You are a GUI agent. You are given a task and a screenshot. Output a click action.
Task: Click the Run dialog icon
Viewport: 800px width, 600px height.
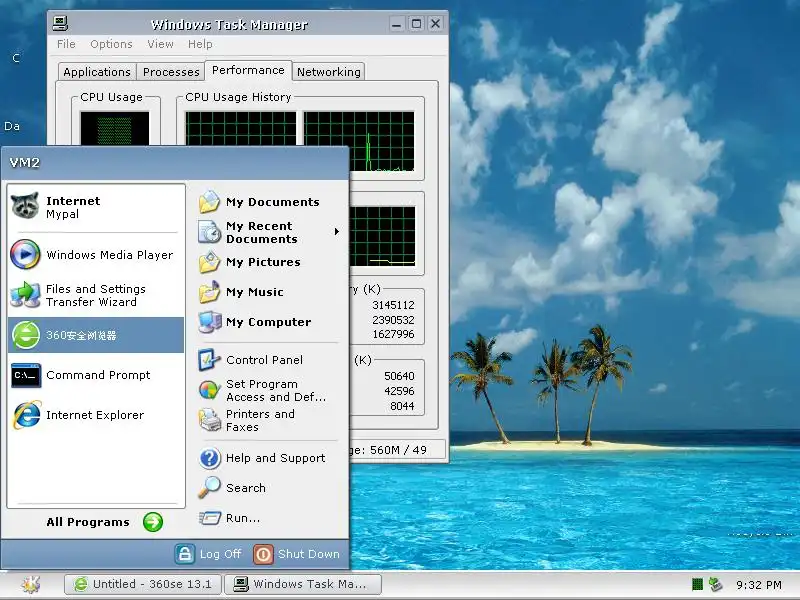pyautogui.click(x=209, y=518)
